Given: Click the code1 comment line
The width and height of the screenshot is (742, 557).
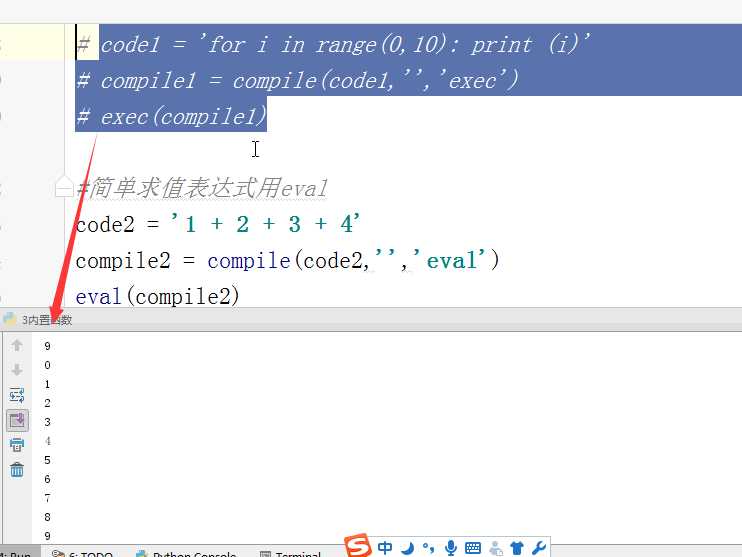Looking at the screenshot, I should pyautogui.click(x=334, y=45).
